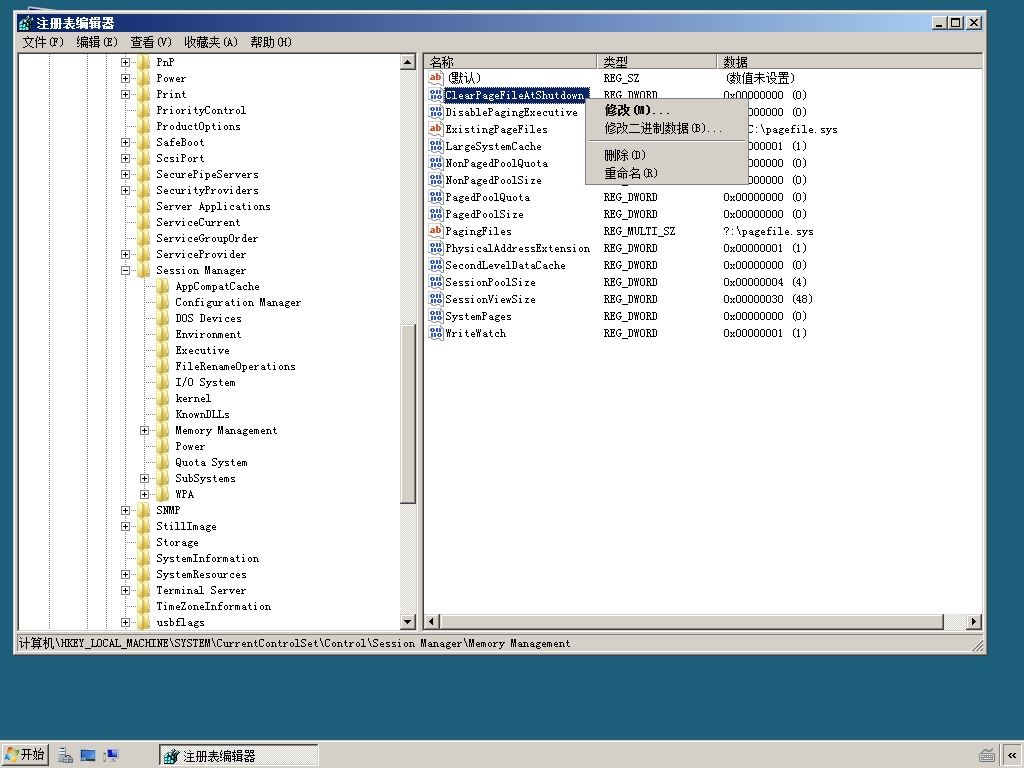The width and height of the screenshot is (1024, 768).
Task: Click the (默认) default value icon
Action: (436, 78)
